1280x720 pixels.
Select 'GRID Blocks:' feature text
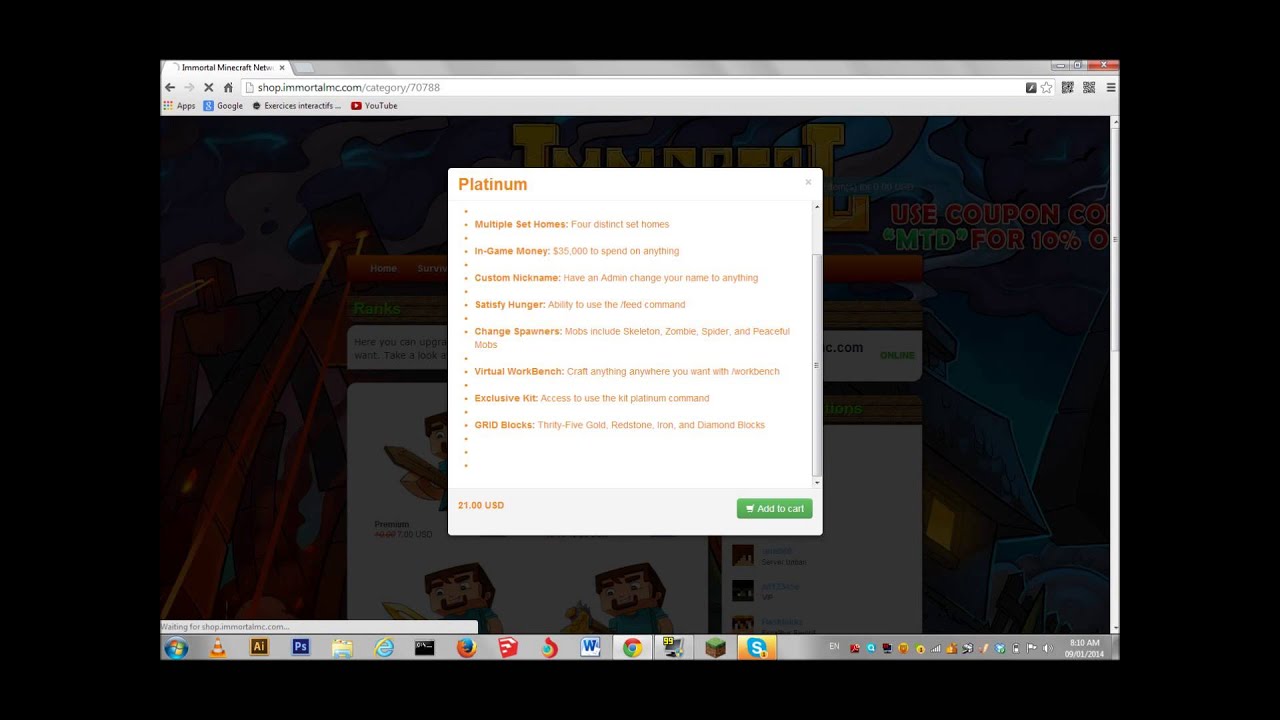click(504, 426)
